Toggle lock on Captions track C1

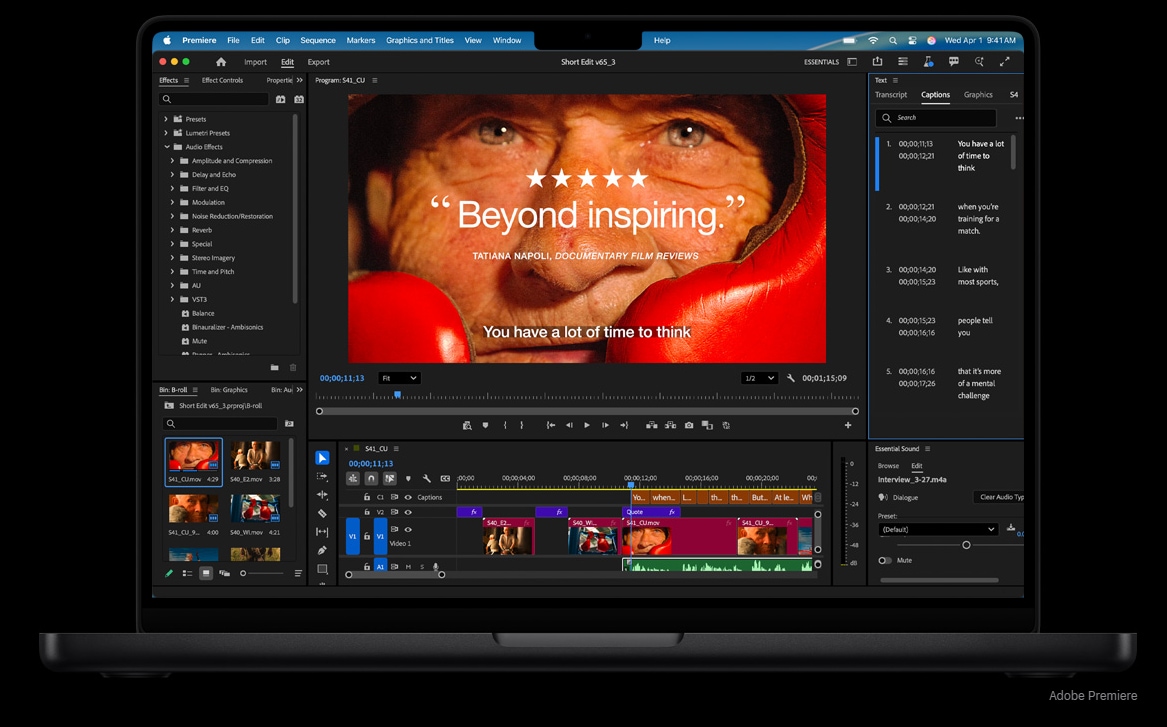pos(367,497)
